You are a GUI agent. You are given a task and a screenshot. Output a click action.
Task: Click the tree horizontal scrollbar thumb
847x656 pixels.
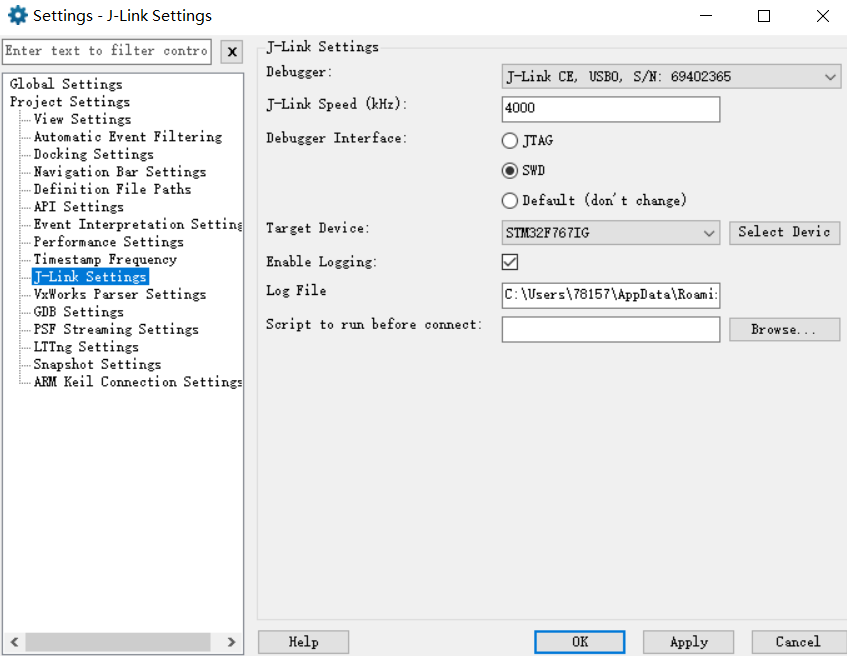coord(118,642)
